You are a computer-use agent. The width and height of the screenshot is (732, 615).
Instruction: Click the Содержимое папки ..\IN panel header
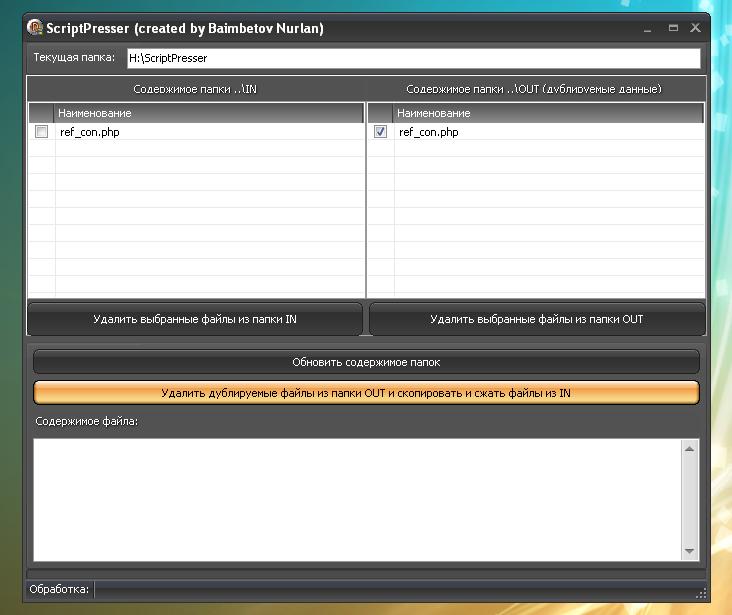195,89
